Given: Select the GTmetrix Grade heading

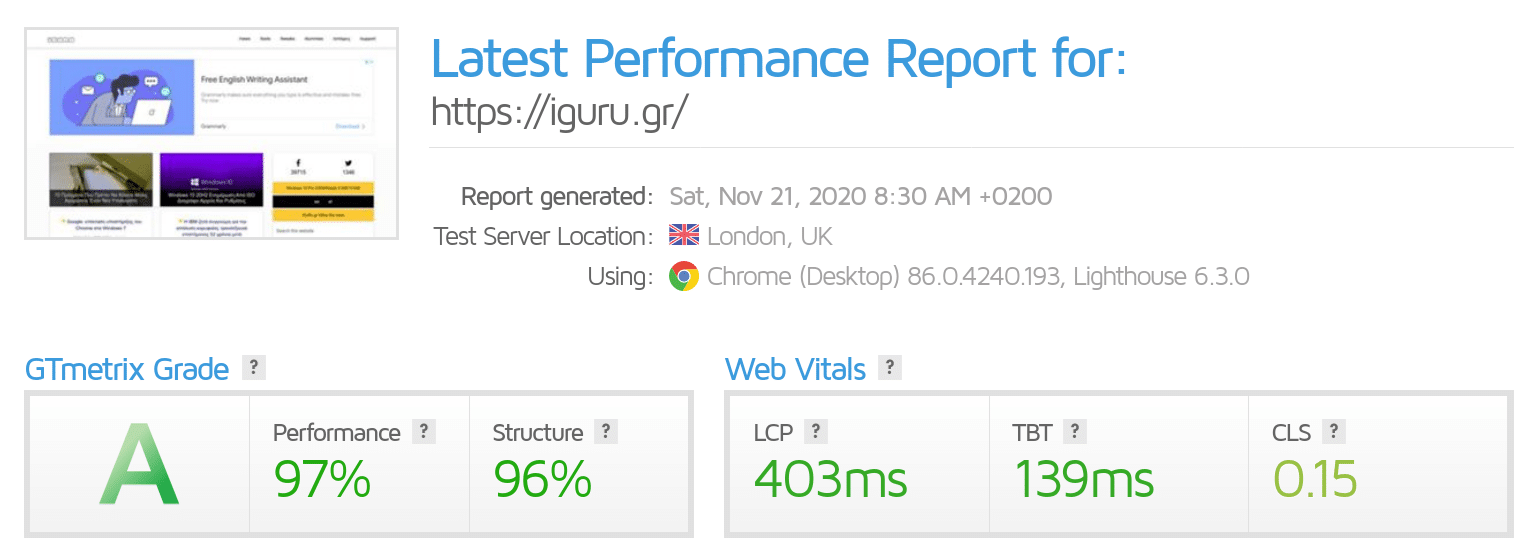Looking at the screenshot, I should tap(127, 369).
